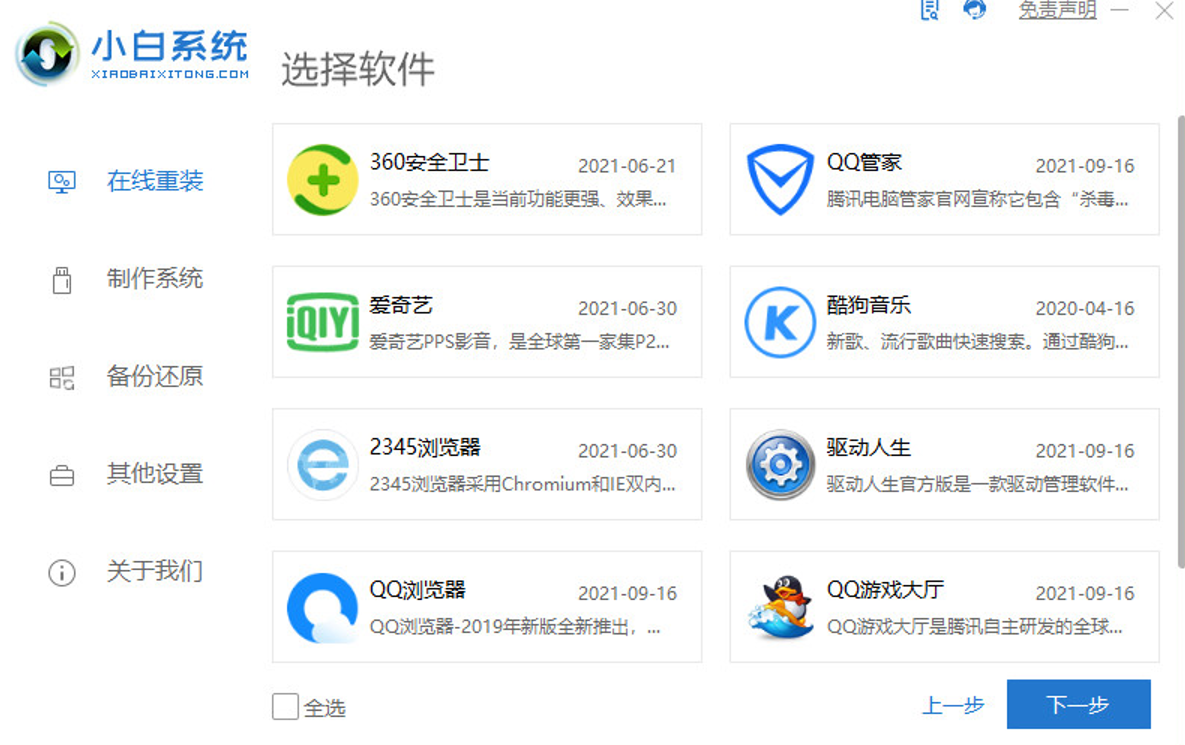The width and height of the screenshot is (1185, 745).
Task: Click the 关于我们 info circle icon
Action: tap(62, 573)
